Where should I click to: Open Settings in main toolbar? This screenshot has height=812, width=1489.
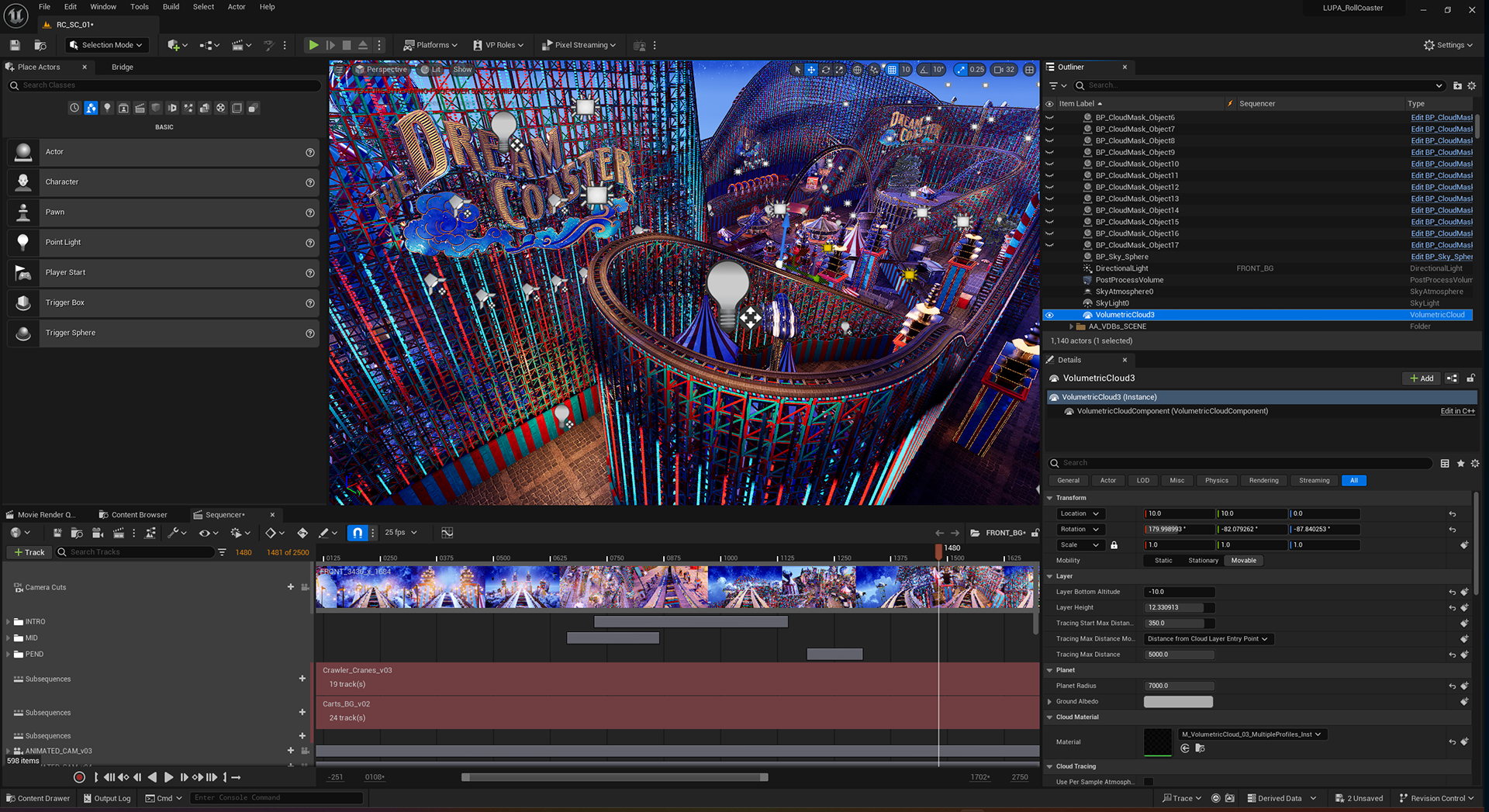1448,45
